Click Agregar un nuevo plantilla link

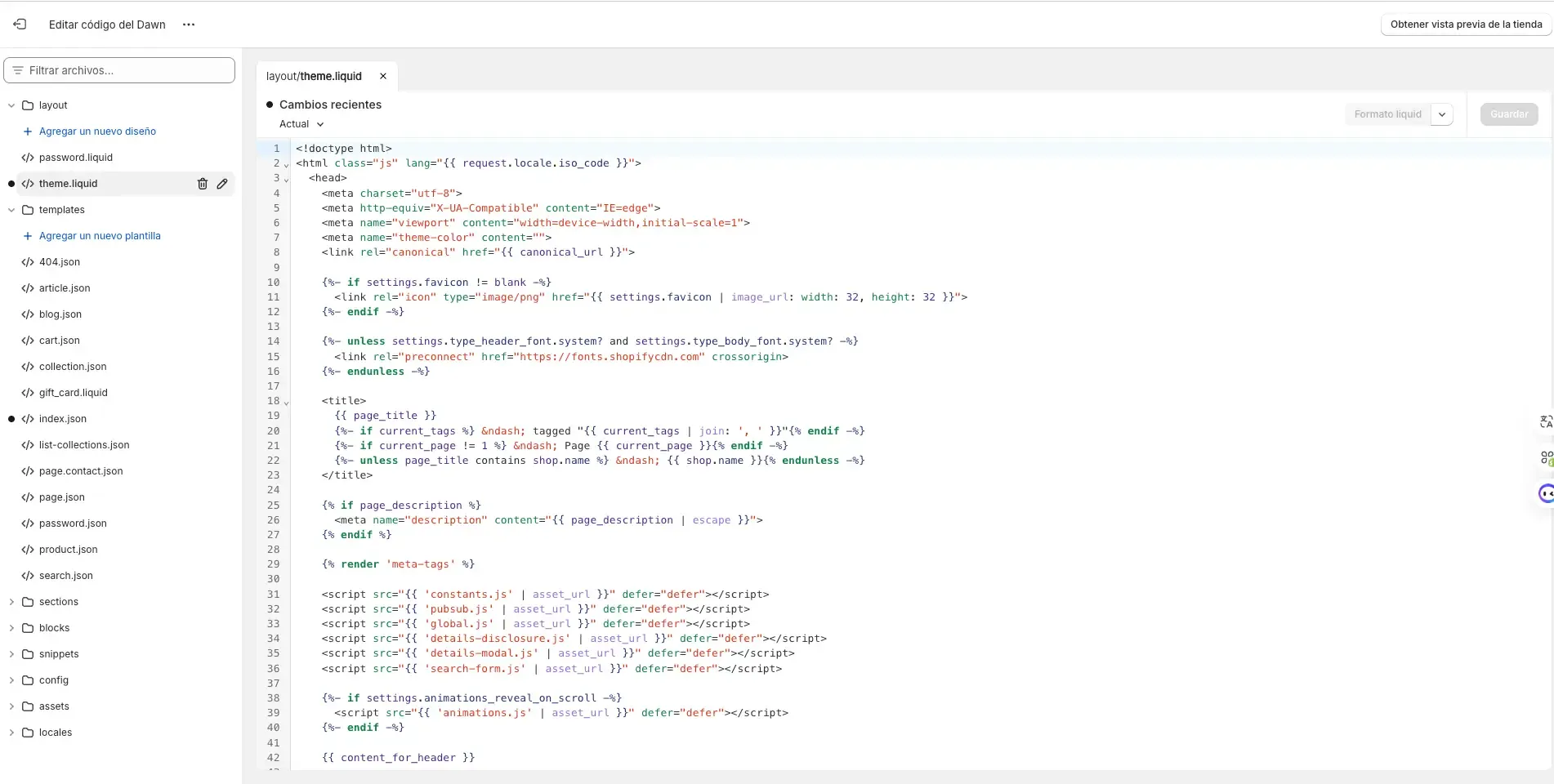(x=100, y=236)
